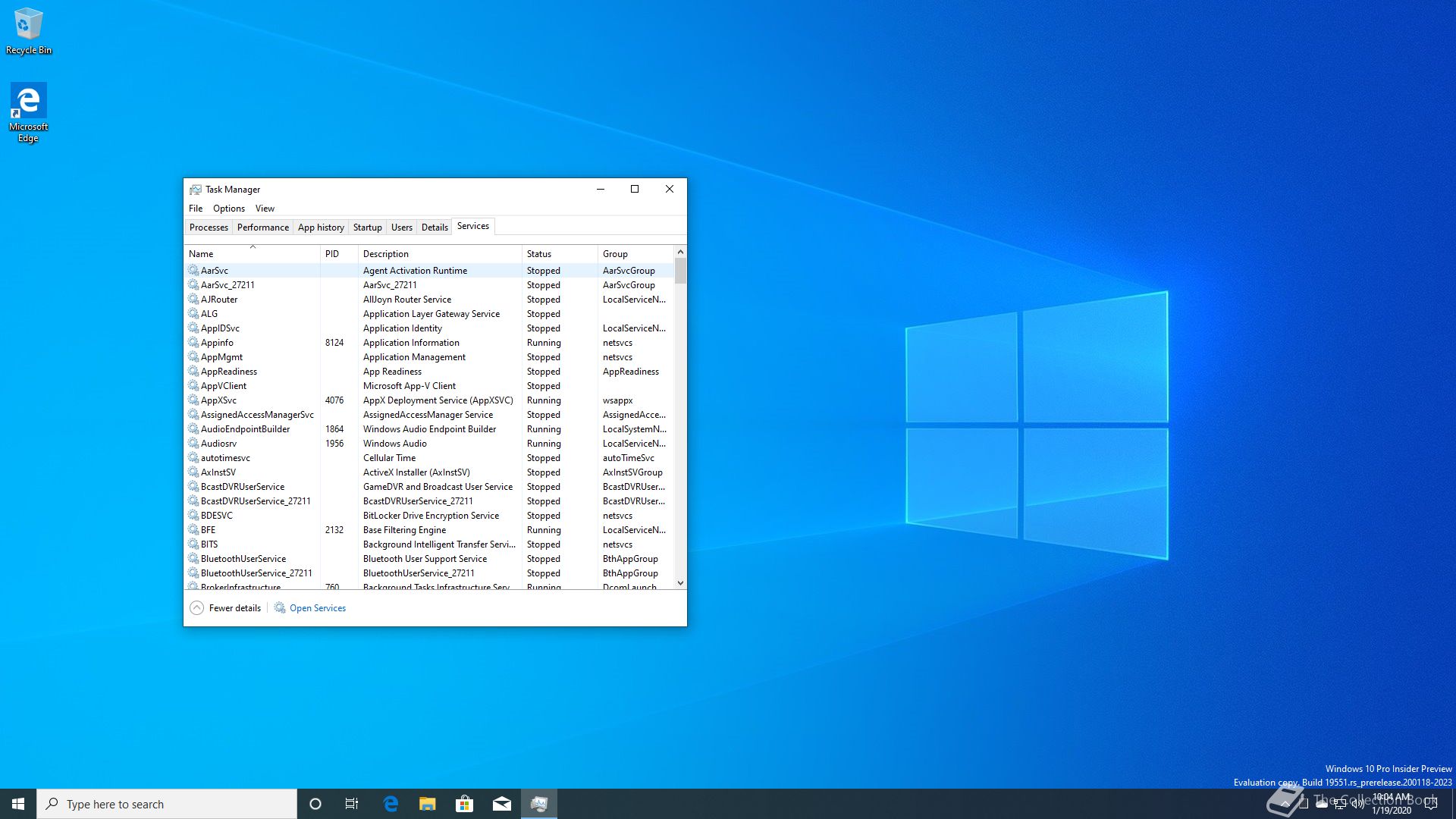Click the Open Services gear icon

[x=280, y=607]
